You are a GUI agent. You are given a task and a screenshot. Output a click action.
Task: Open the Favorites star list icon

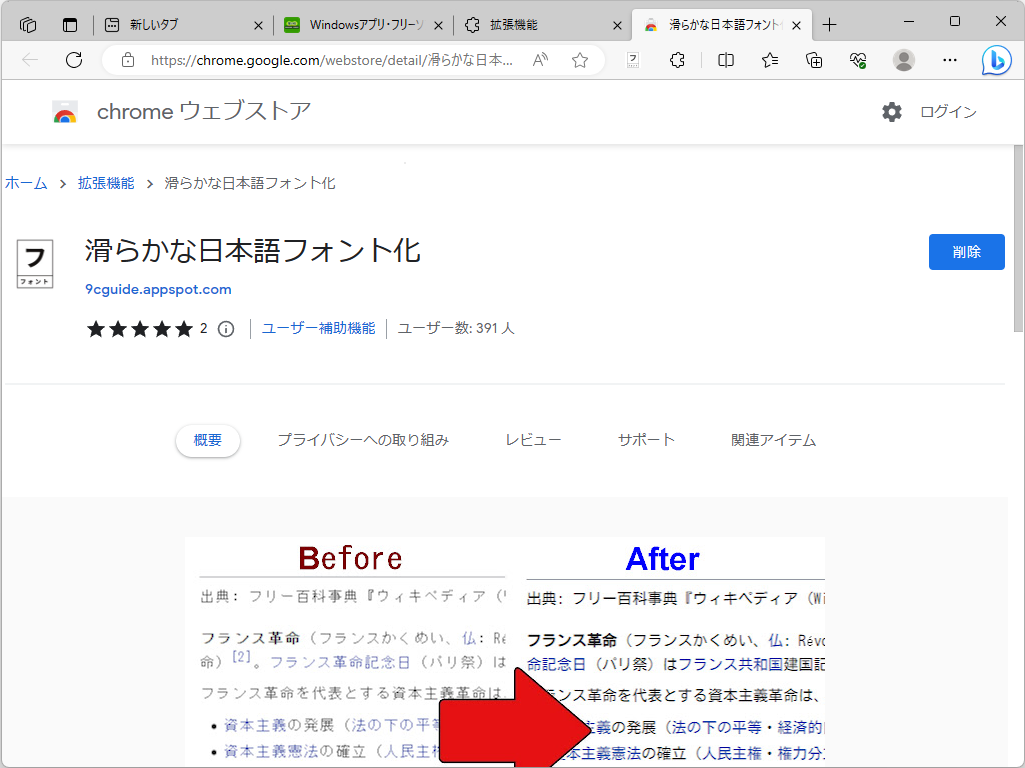[x=768, y=60]
